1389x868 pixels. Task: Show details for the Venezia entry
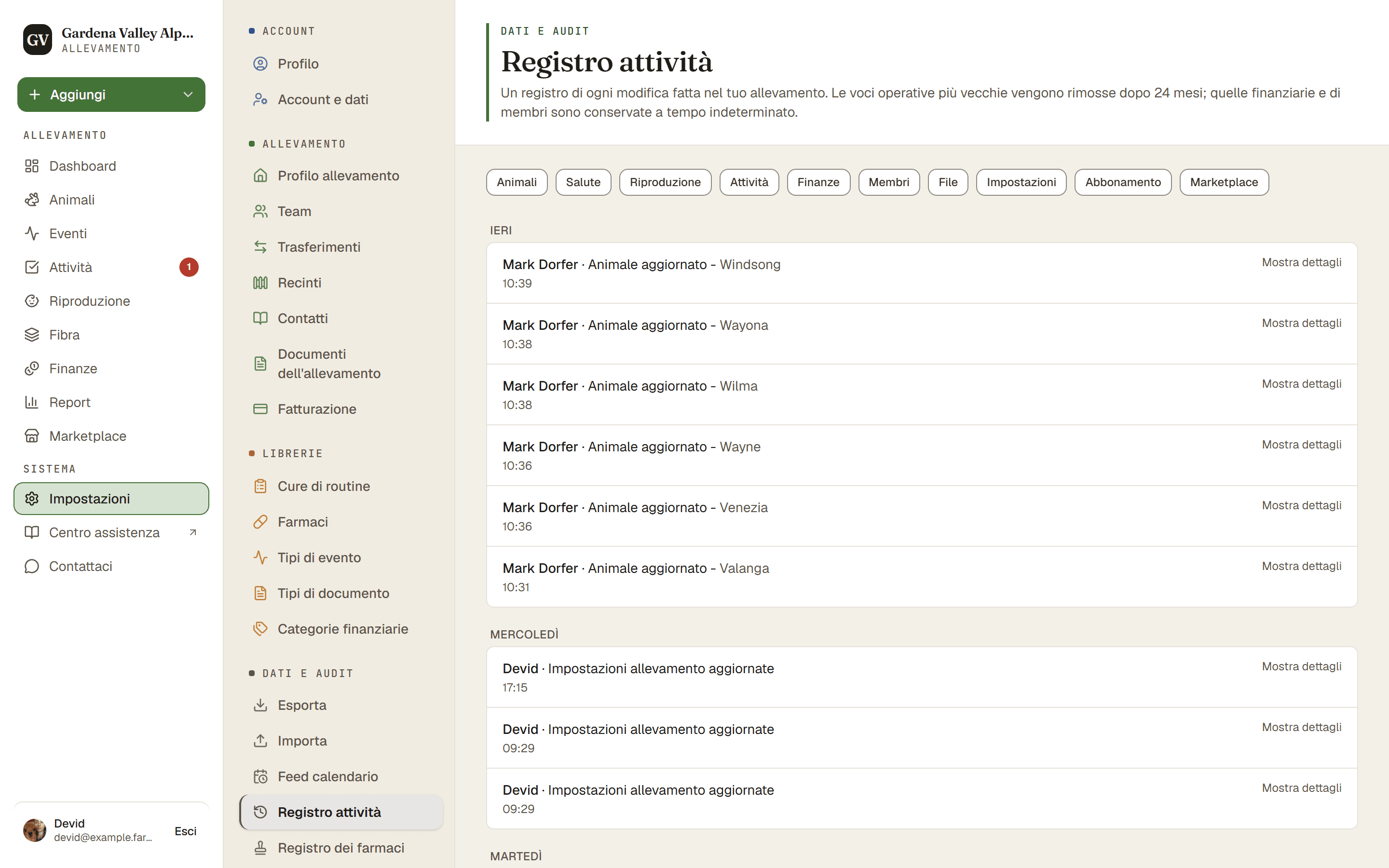click(x=1301, y=505)
